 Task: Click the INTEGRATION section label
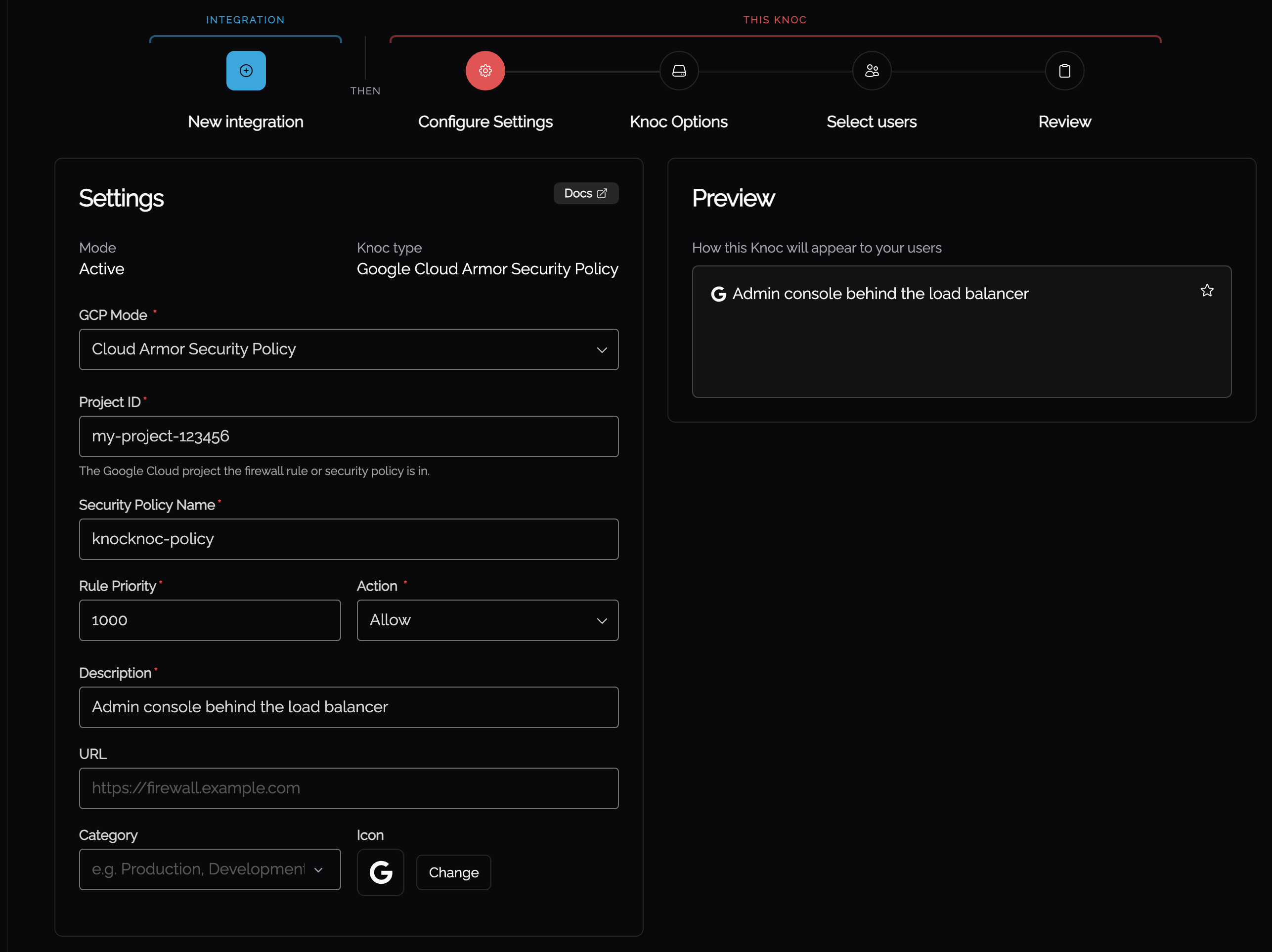tap(246, 20)
